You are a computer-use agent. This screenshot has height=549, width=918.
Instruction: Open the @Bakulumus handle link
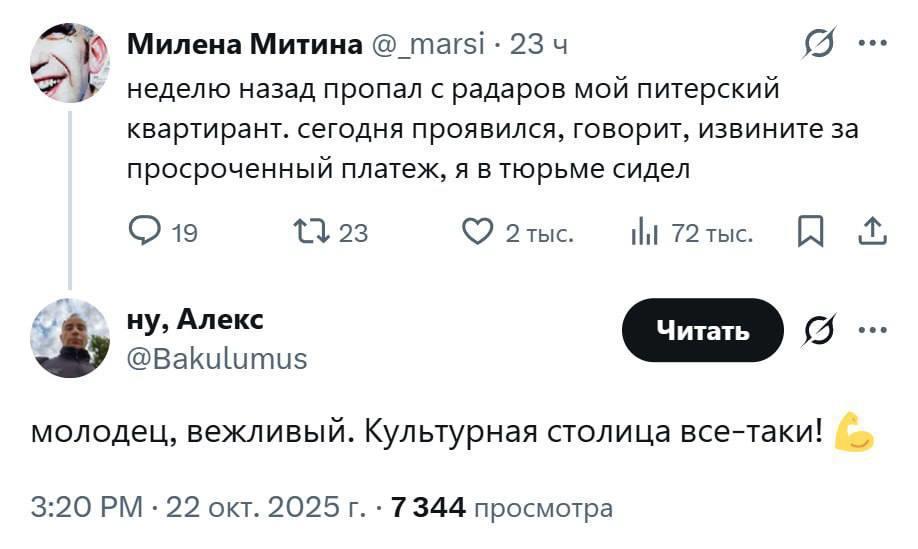point(217,359)
